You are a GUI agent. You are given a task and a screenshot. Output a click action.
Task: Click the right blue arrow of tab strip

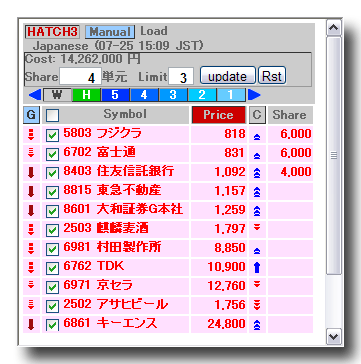[254, 95]
